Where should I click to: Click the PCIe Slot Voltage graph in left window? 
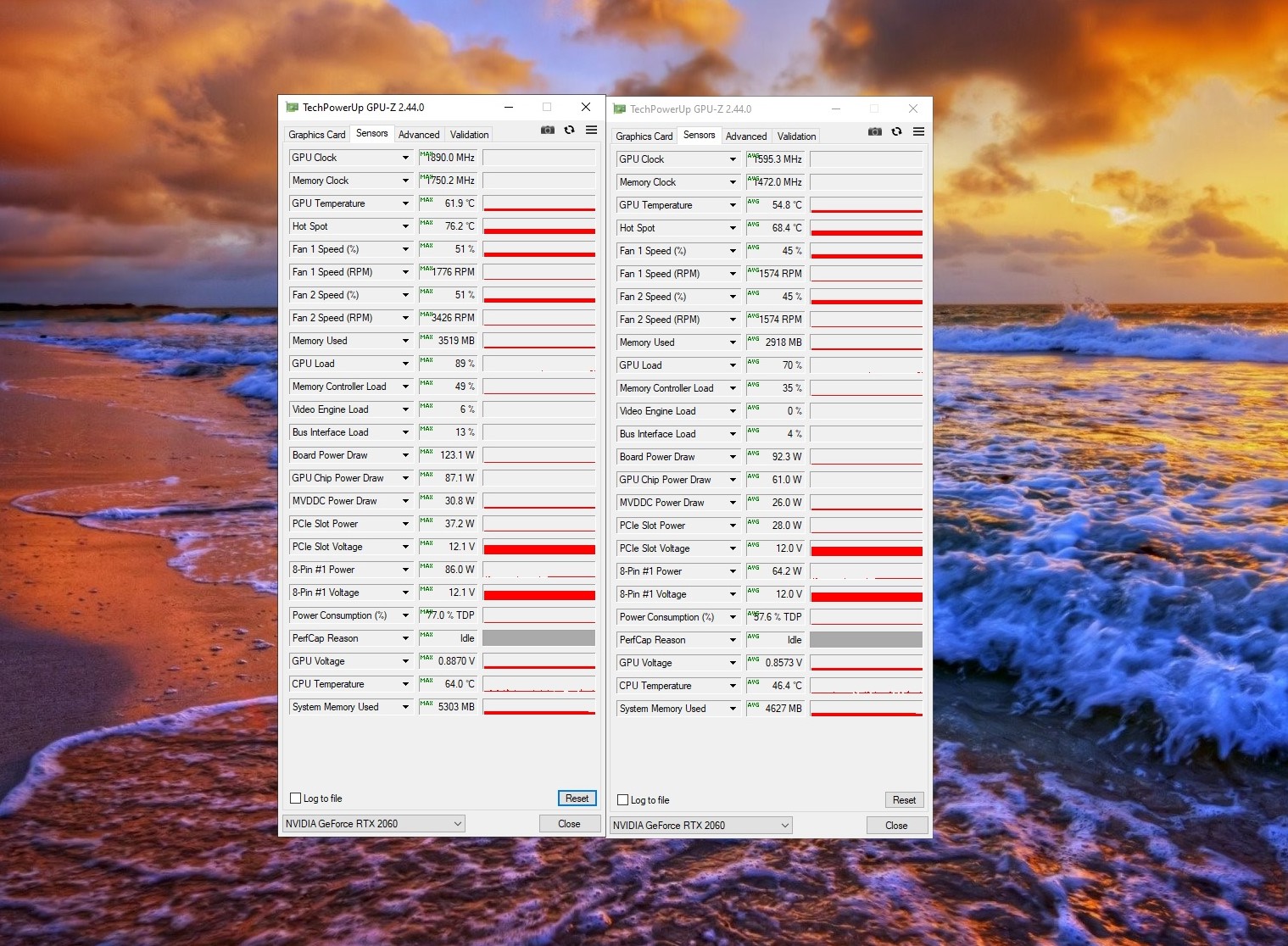click(x=539, y=547)
